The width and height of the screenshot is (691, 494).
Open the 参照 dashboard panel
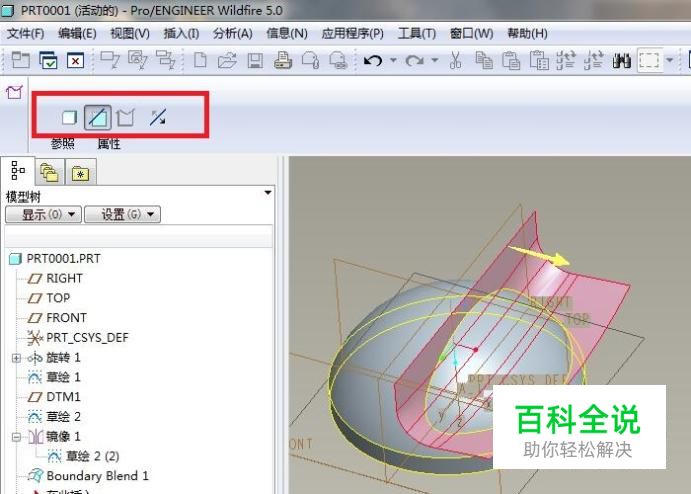pyautogui.click(x=62, y=144)
